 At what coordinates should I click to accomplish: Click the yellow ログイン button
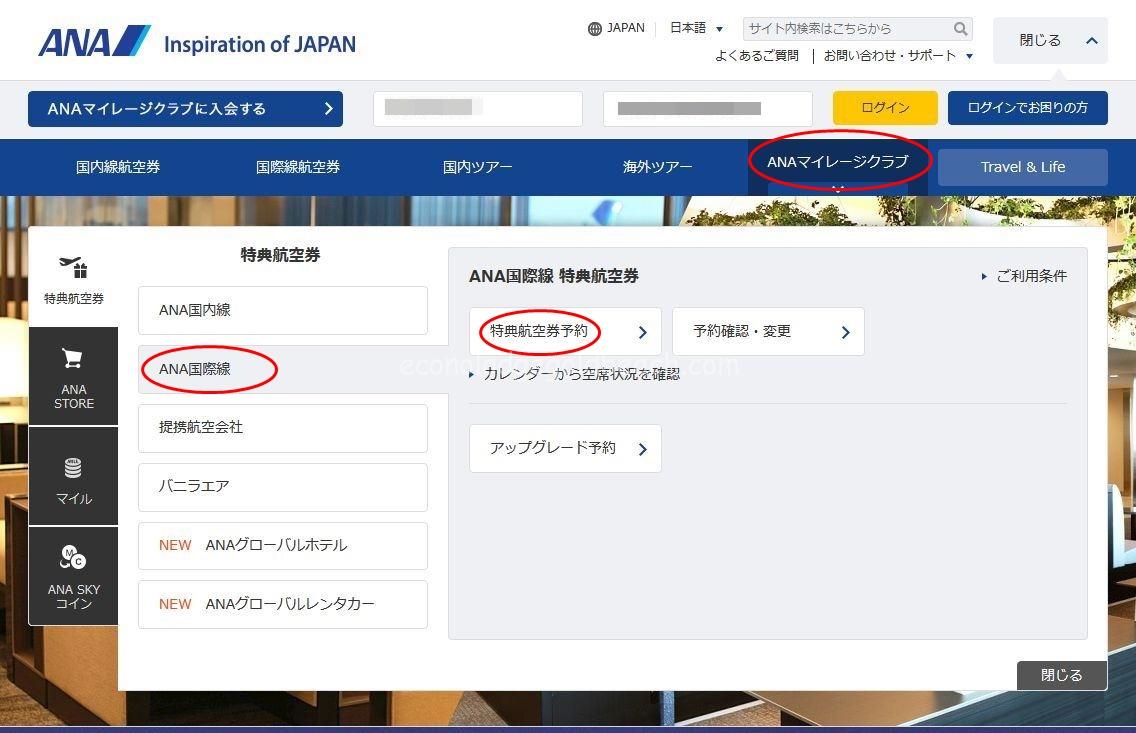click(x=885, y=108)
